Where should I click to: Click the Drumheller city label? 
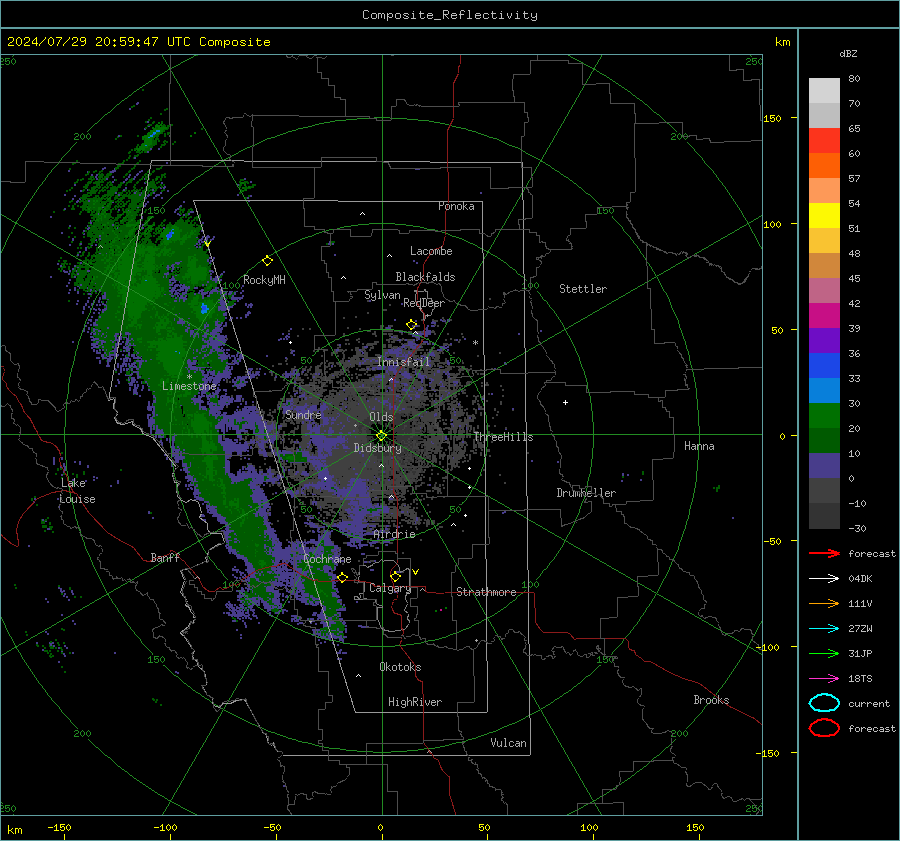coord(586,493)
